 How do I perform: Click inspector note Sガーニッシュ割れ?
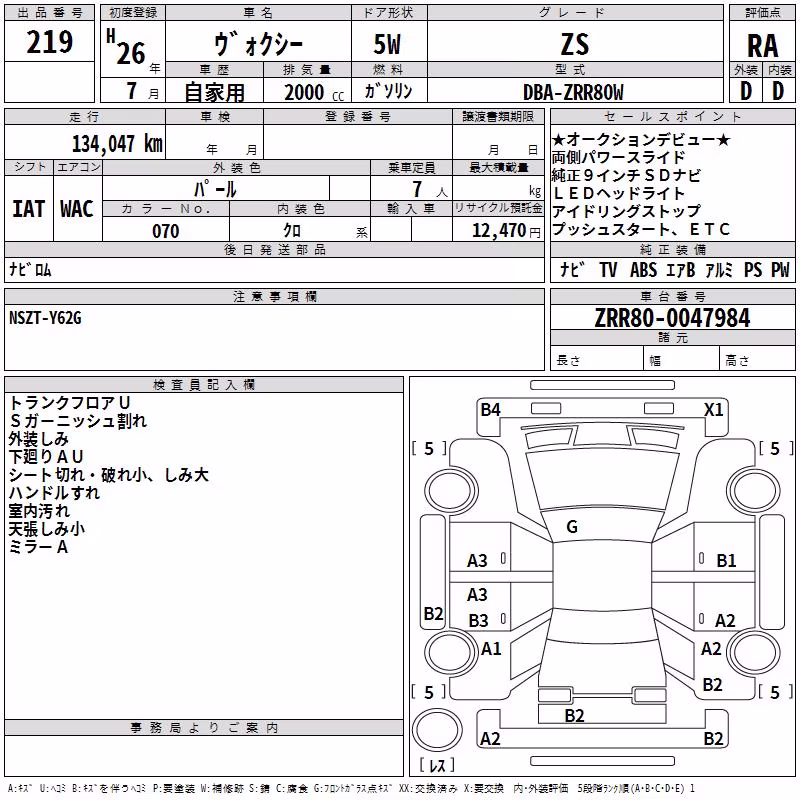click(x=78, y=421)
